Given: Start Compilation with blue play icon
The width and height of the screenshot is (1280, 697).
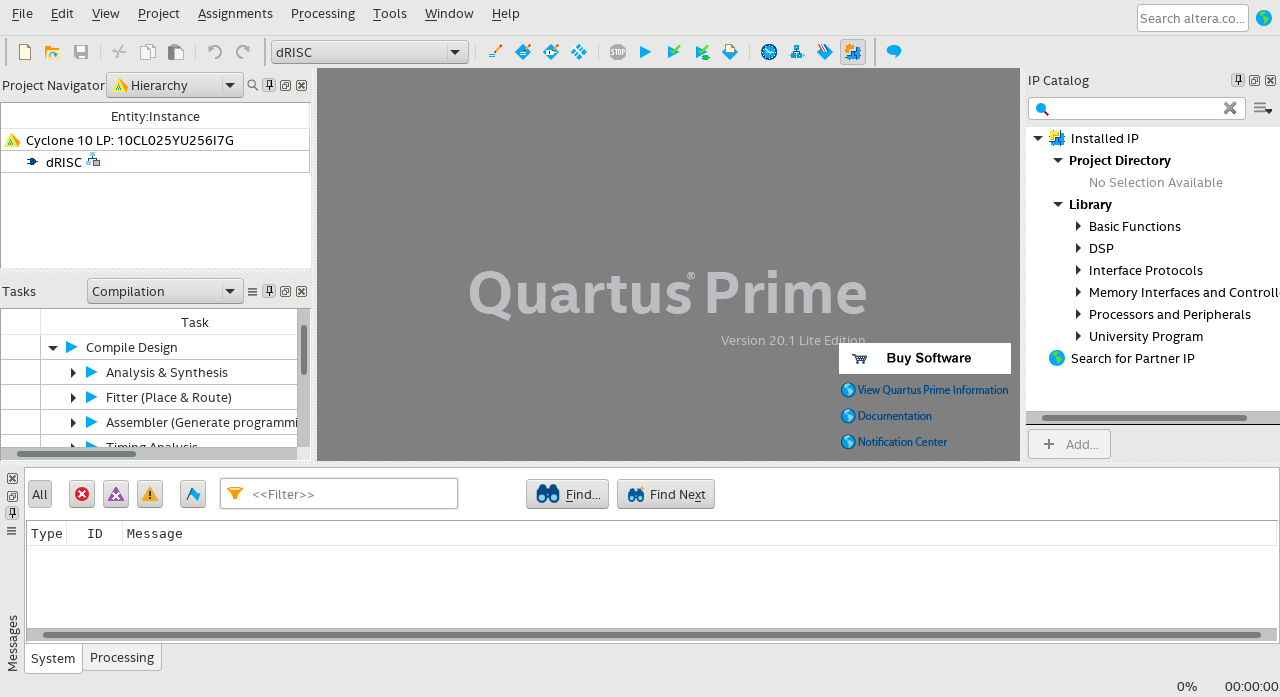Looking at the screenshot, I should tap(646, 52).
